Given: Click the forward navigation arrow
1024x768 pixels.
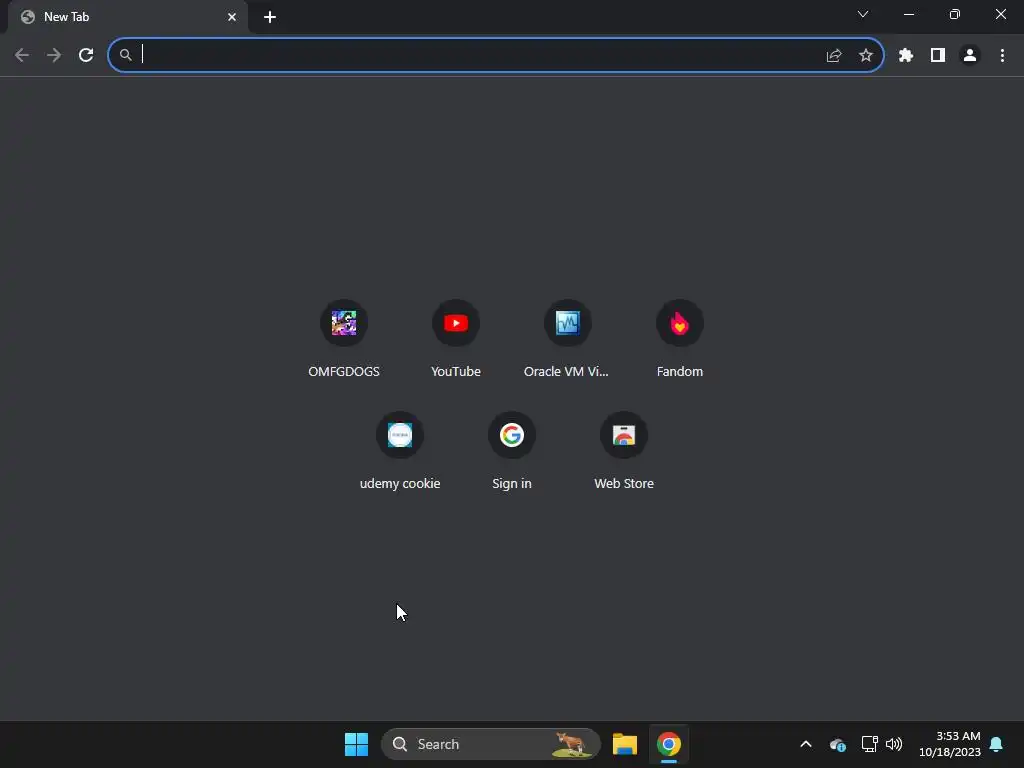Looking at the screenshot, I should click(x=54, y=55).
